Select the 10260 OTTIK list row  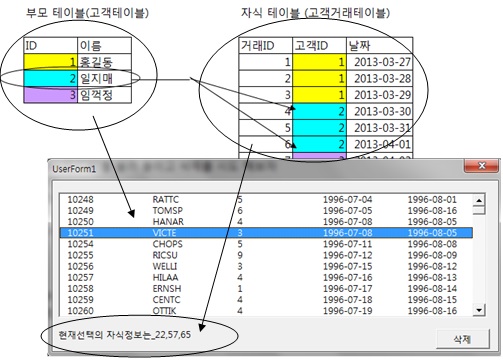point(266,311)
